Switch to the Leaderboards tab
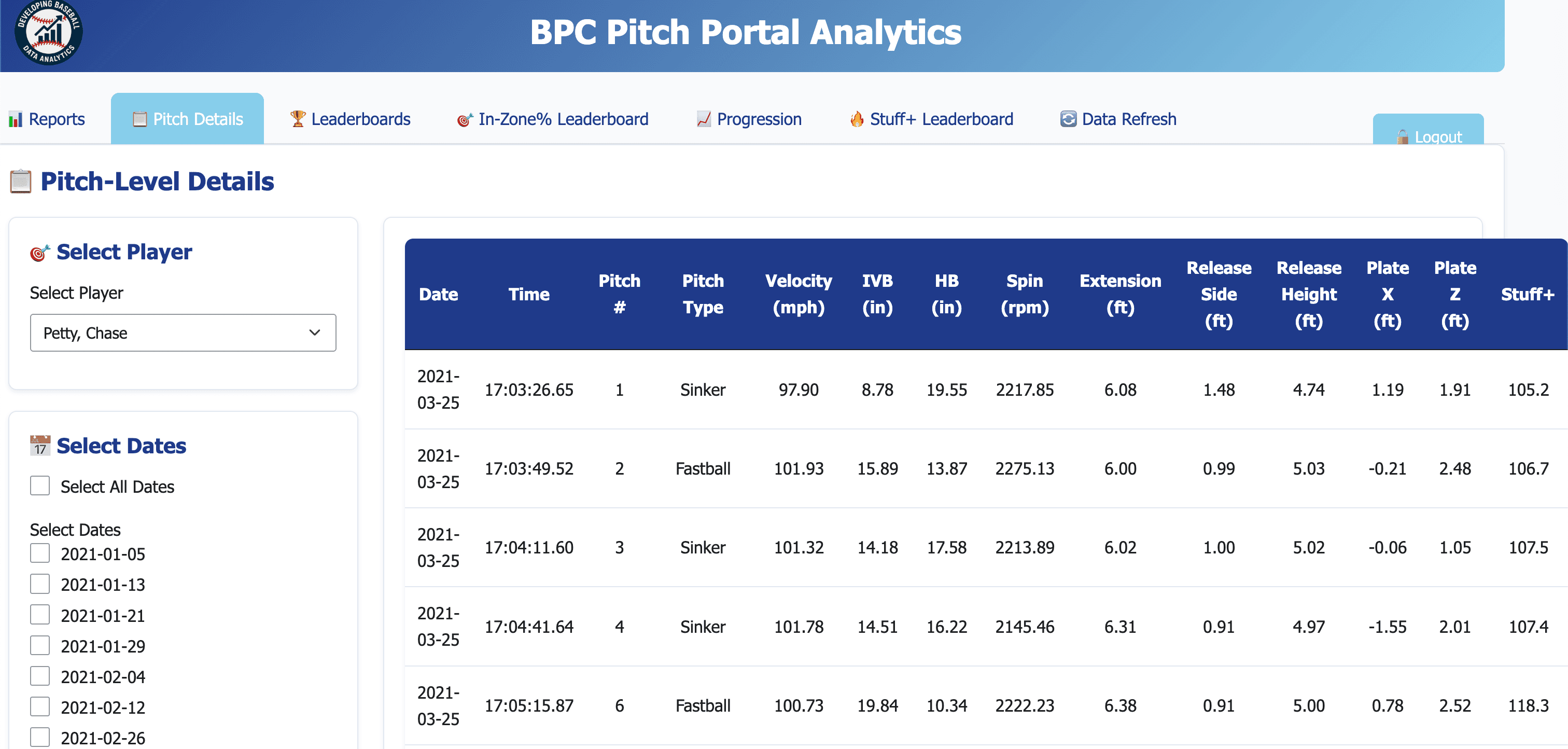The height and width of the screenshot is (749, 1568). pos(350,119)
